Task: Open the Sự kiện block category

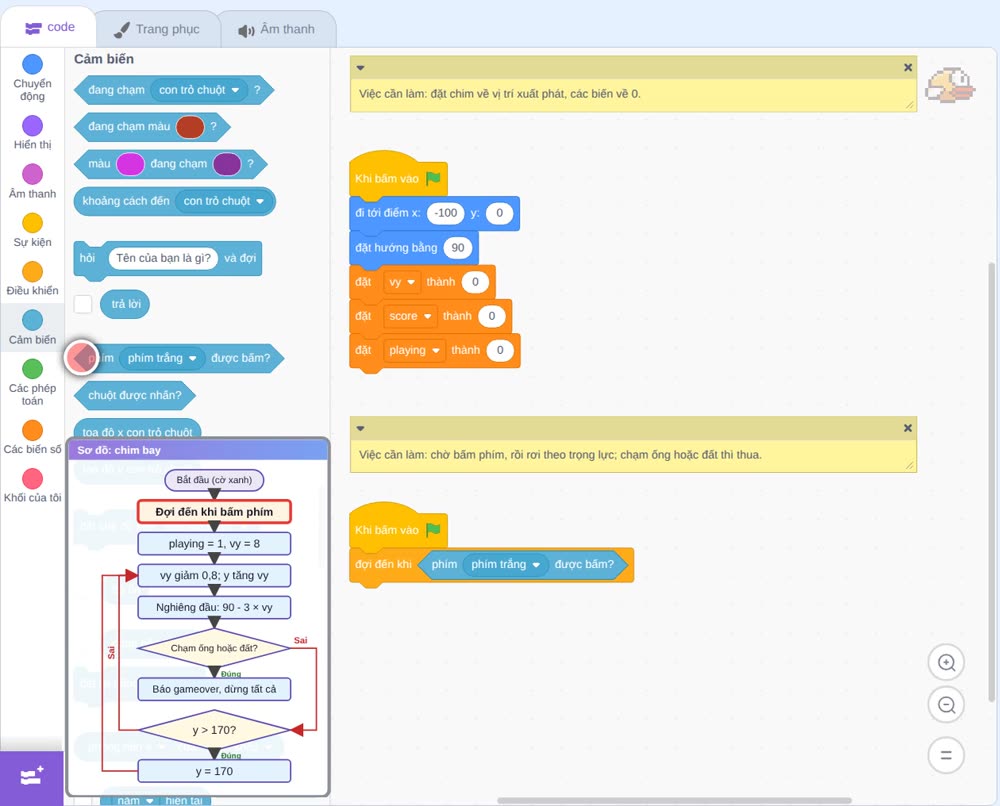Action: [33, 230]
